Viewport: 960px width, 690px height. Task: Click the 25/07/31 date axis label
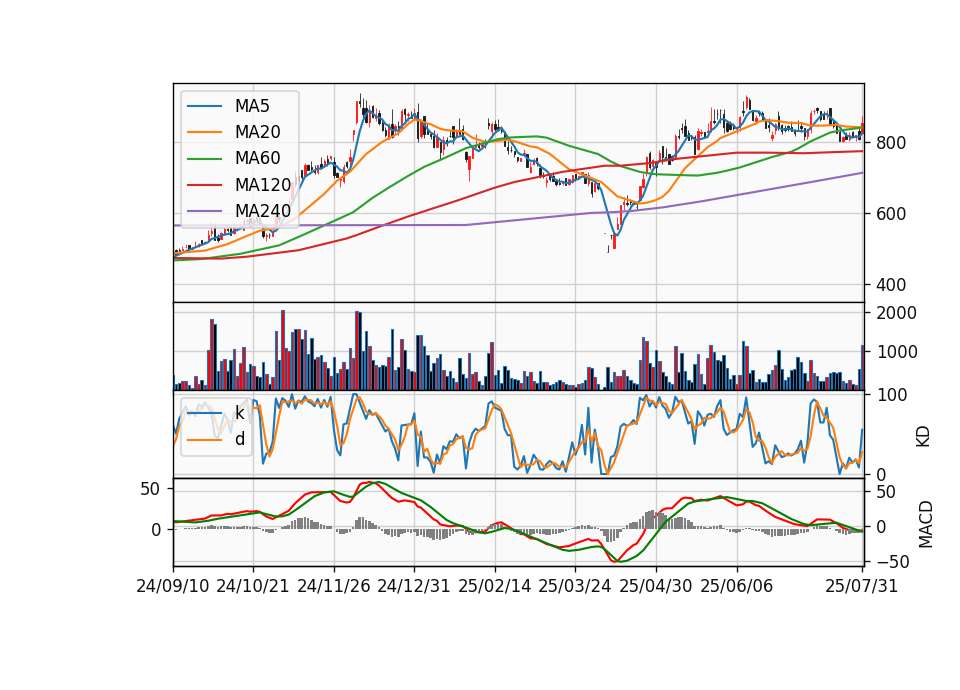coord(861,586)
